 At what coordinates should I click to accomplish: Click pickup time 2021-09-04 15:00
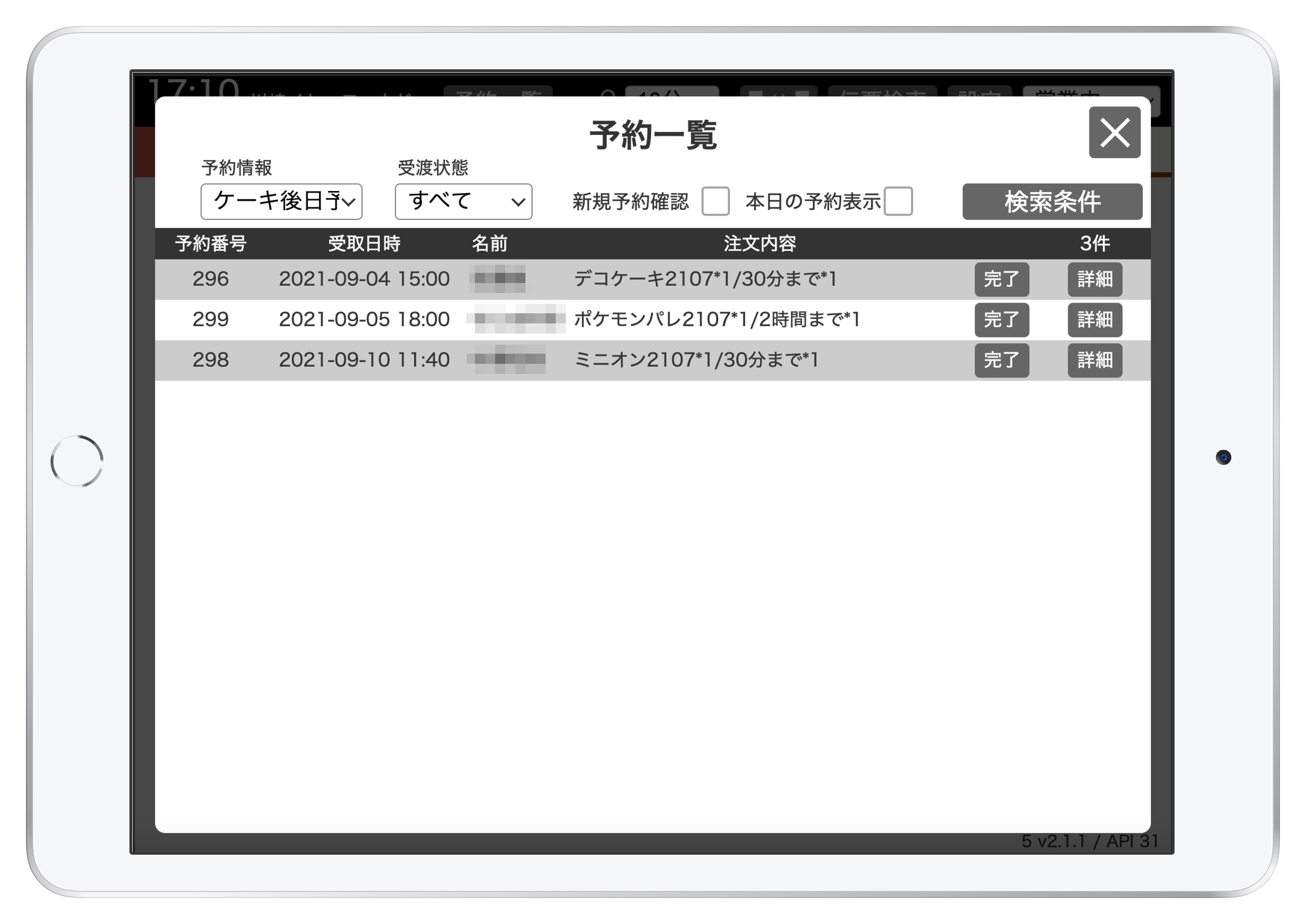point(364,279)
